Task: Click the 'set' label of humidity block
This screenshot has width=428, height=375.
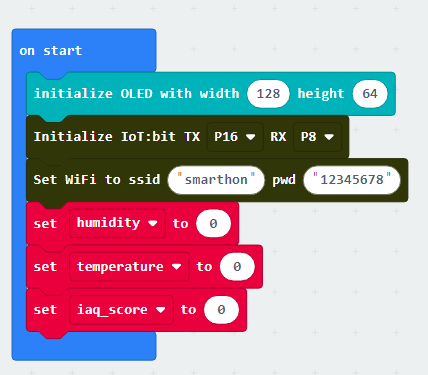Action: [45, 223]
